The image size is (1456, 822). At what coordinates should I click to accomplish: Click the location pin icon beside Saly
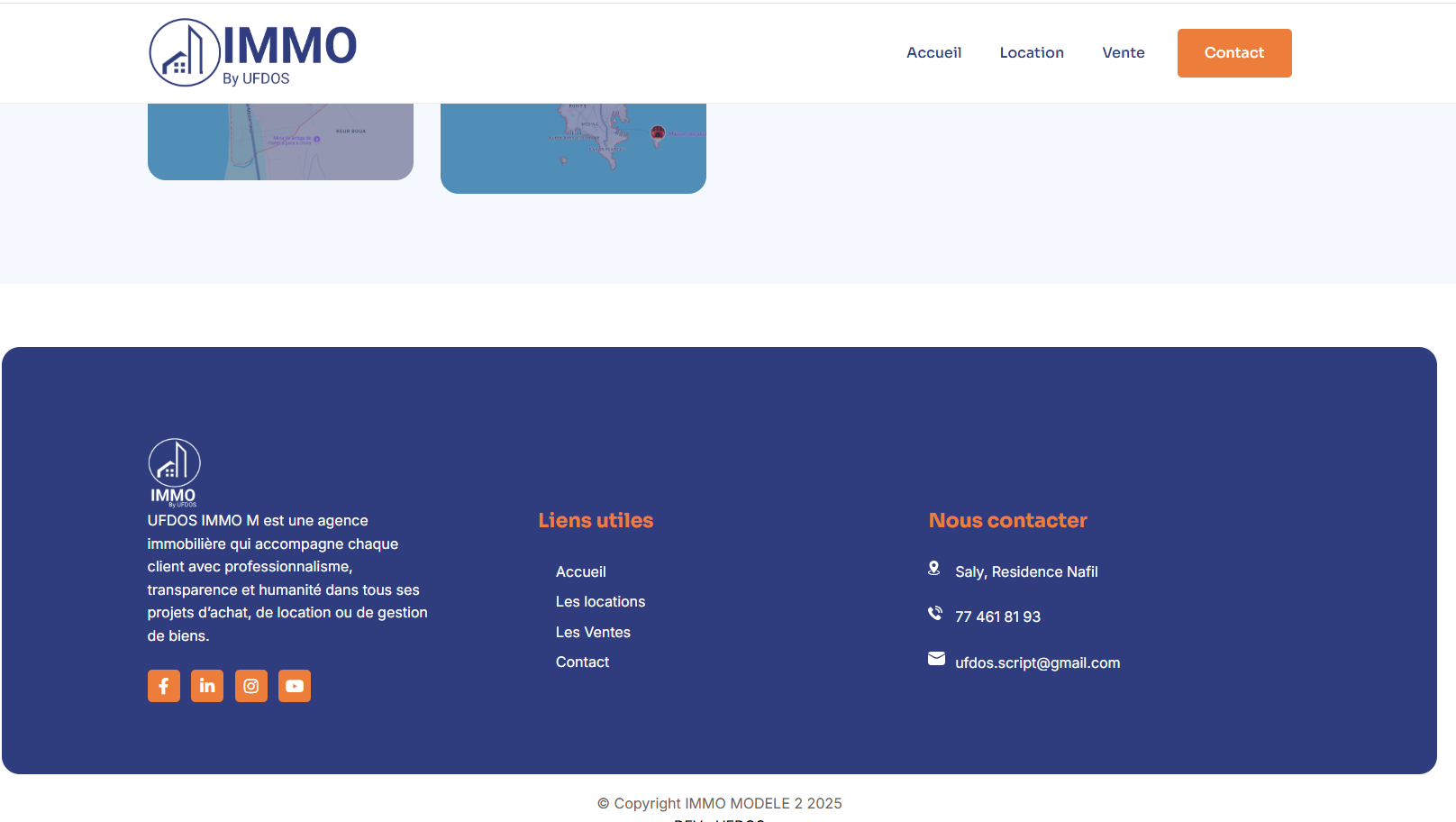[934, 569]
